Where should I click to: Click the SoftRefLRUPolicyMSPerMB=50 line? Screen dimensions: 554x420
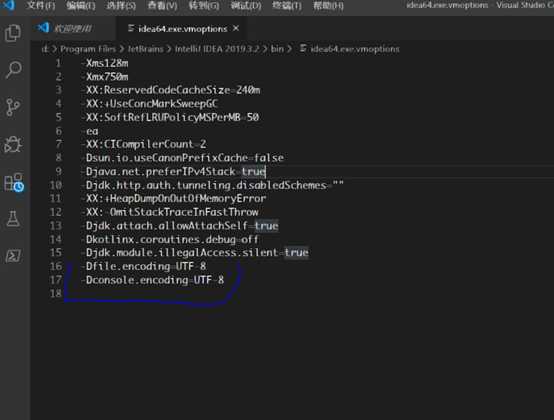(x=170, y=117)
